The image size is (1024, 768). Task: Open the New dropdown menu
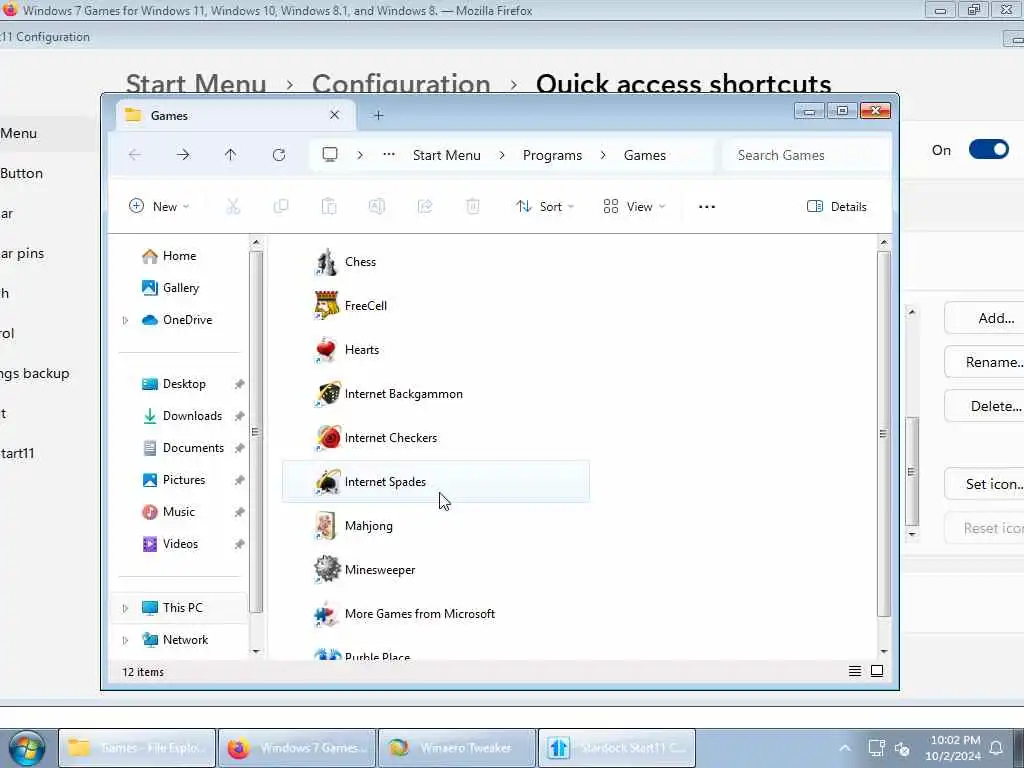[x=159, y=206]
